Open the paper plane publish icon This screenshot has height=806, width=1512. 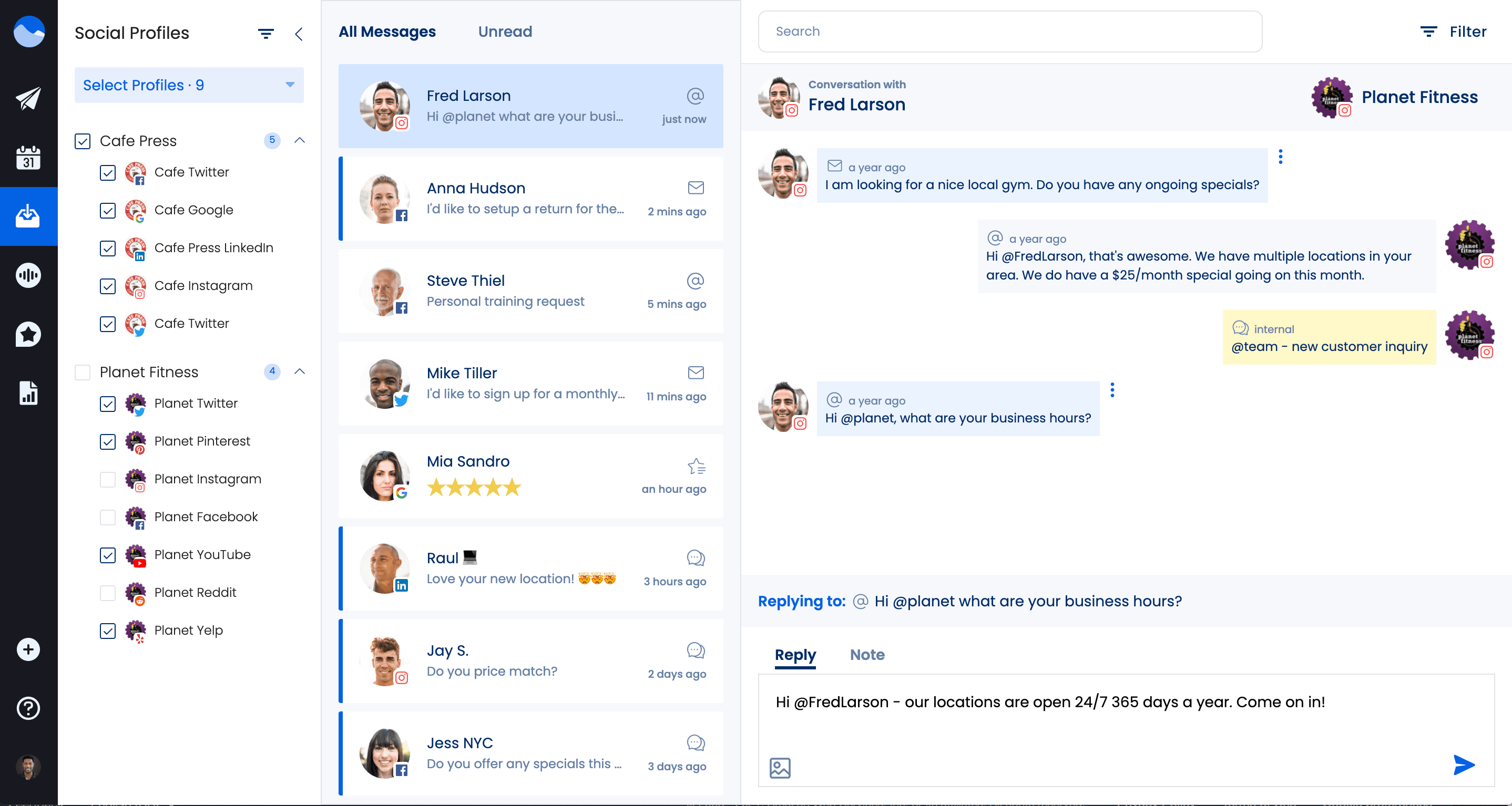(x=28, y=99)
